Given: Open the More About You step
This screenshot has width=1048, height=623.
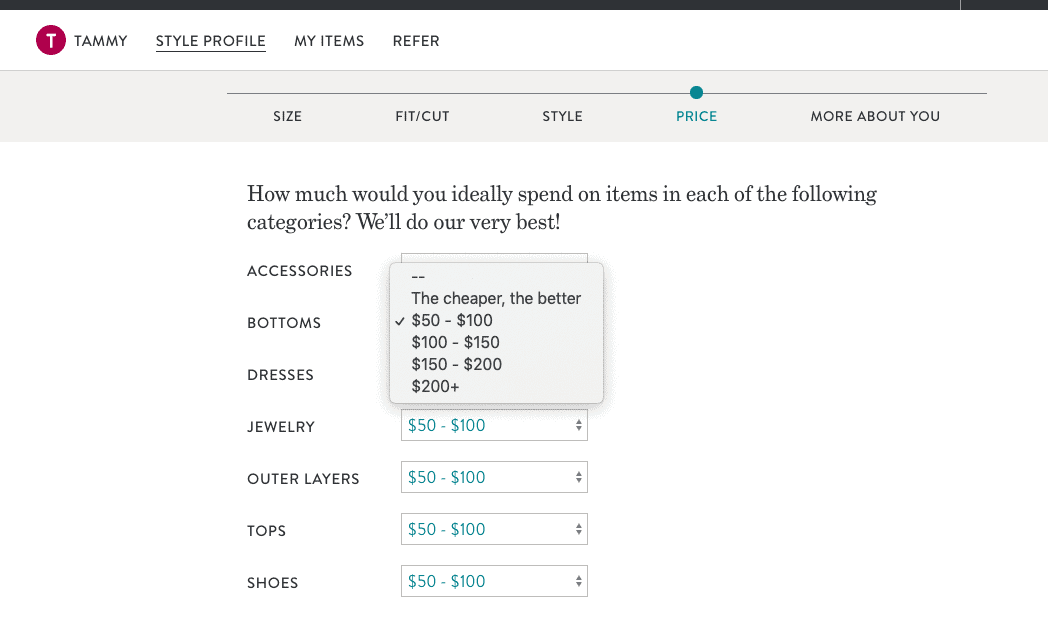Looking at the screenshot, I should click(x=875, y=116).
